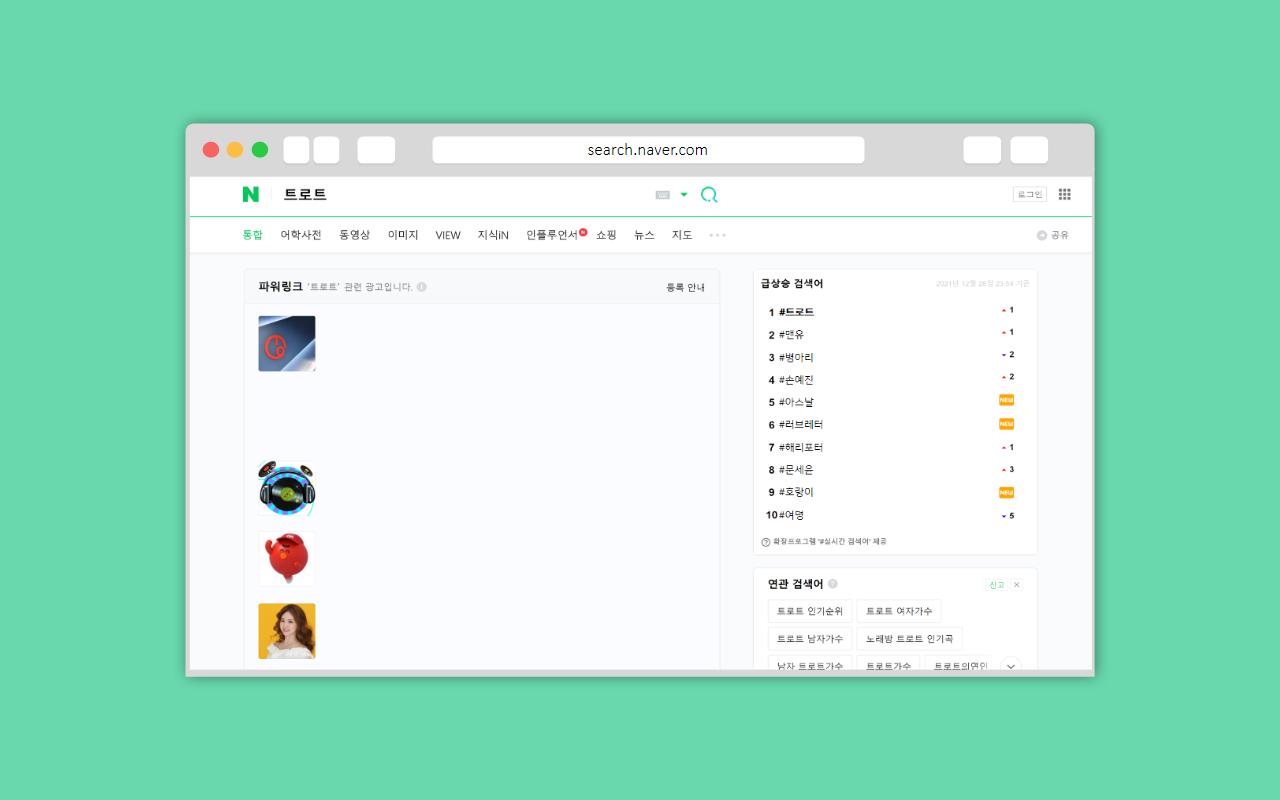Click the red ball ad thumbnail
This screenshot has height=800, width=1280.
pos(287,558)
